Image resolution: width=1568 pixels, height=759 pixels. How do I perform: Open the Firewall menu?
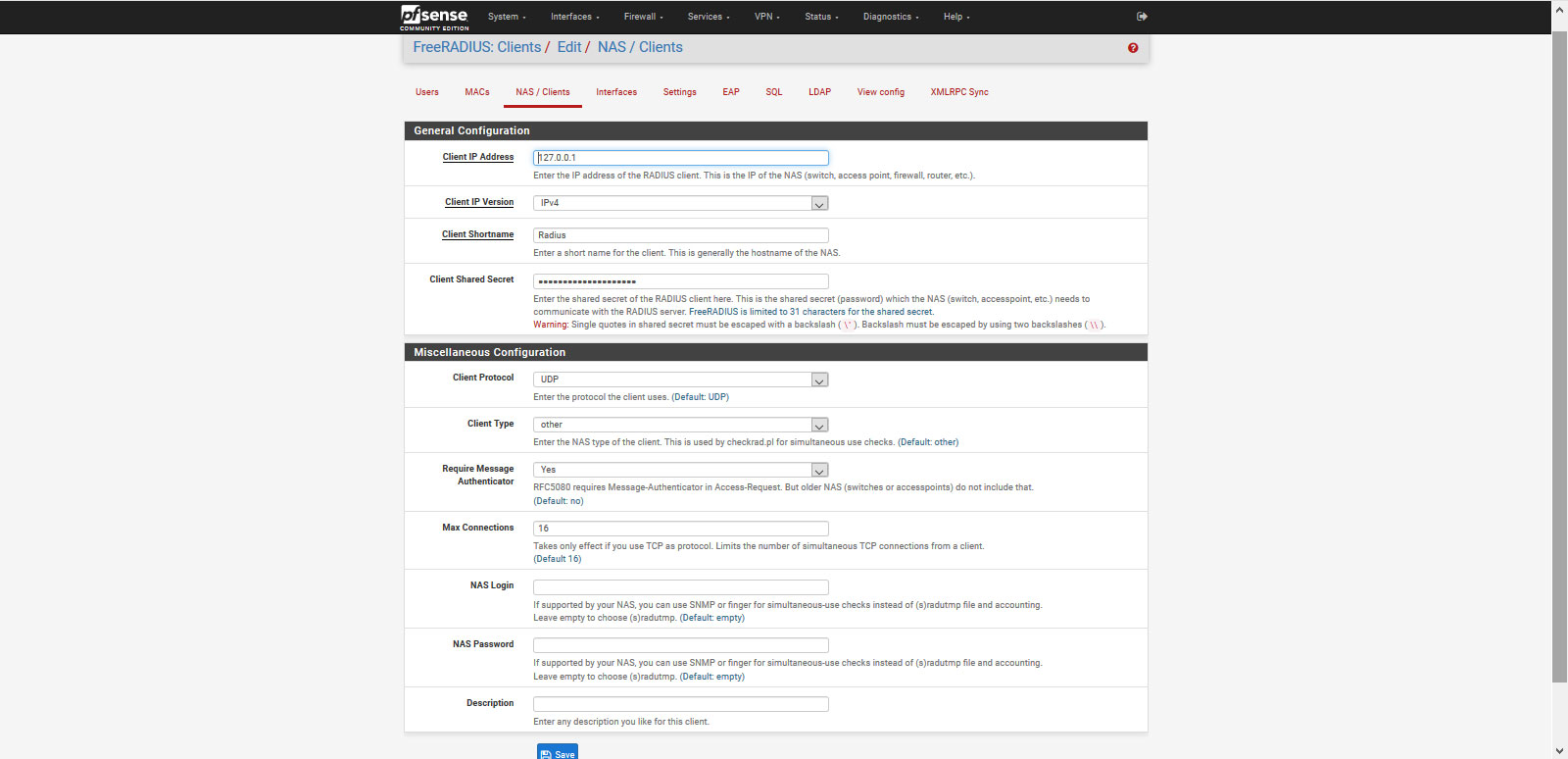click(643, 17)
